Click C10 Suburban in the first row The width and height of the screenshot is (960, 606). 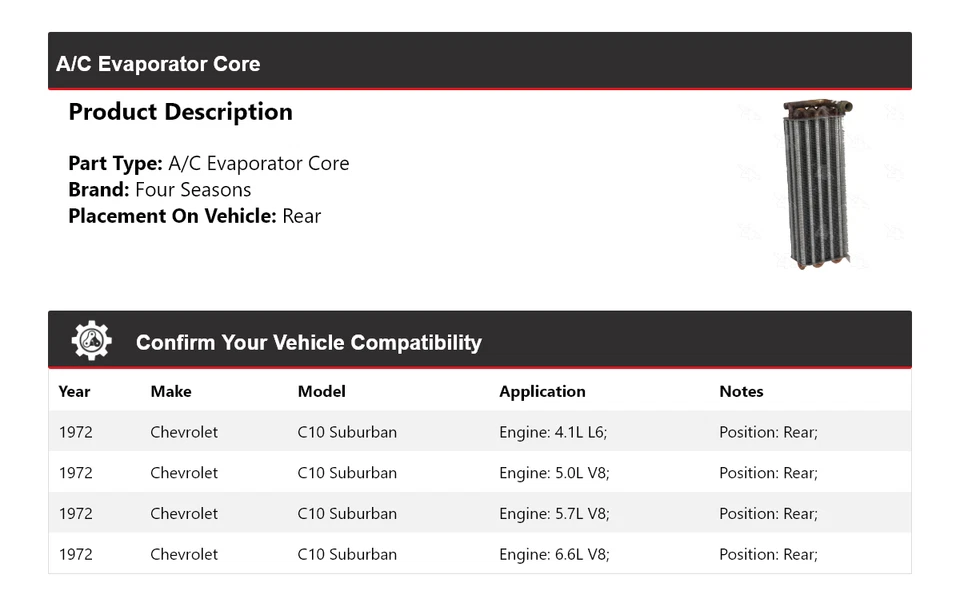point(347,433)
